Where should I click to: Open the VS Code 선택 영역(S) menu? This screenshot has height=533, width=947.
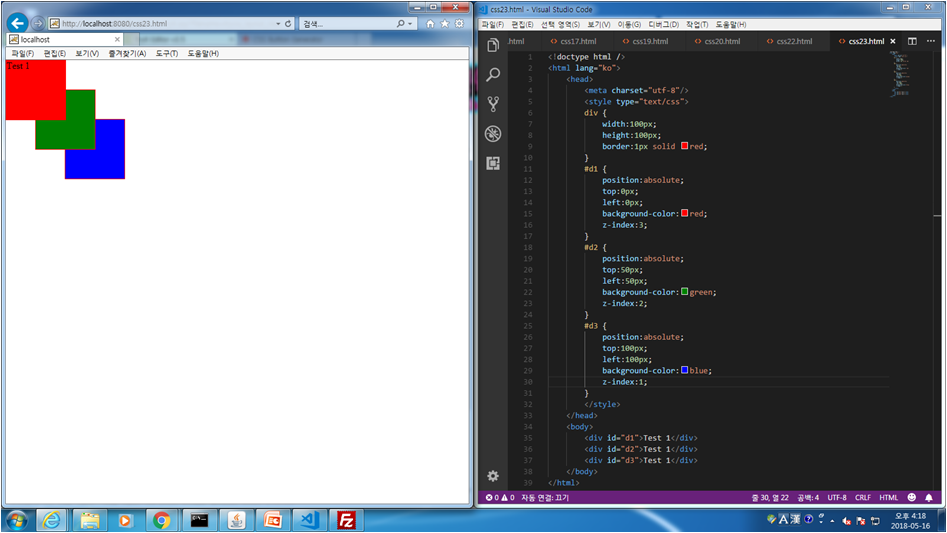(560, 25)
